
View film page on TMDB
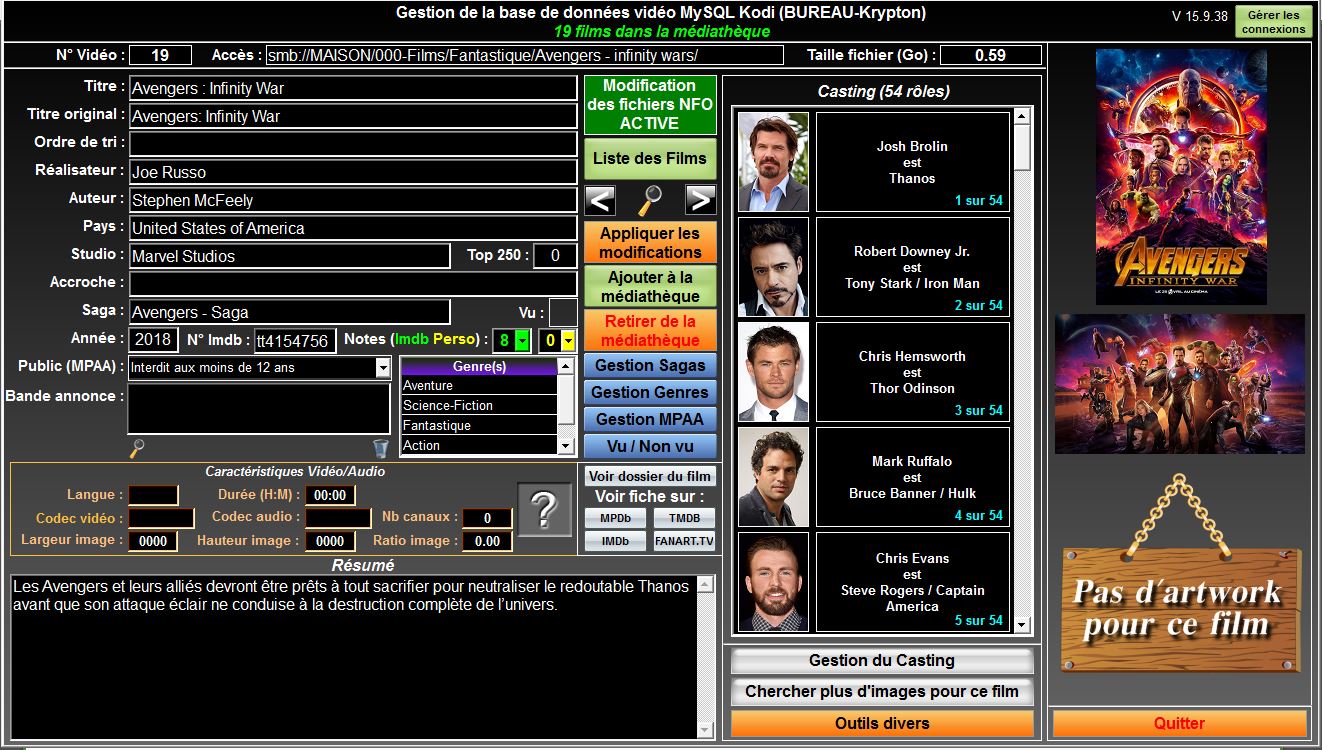click(685, 518)
